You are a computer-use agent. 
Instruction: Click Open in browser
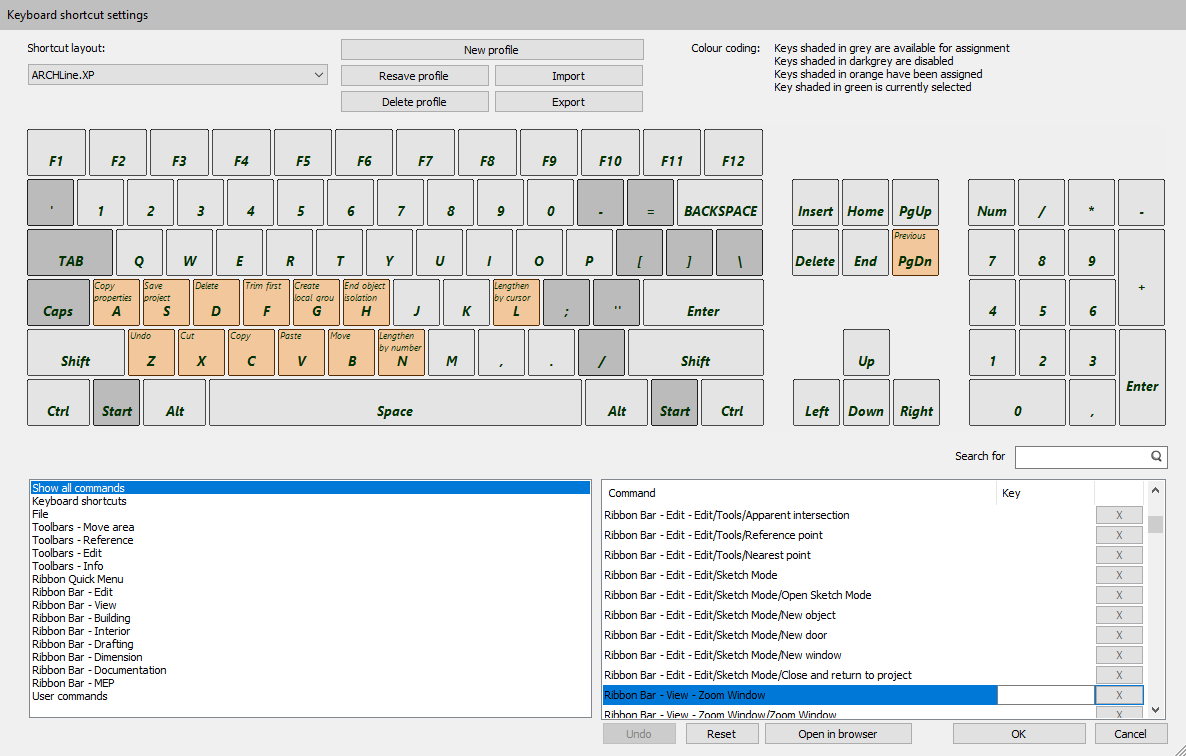pos(838,734)
